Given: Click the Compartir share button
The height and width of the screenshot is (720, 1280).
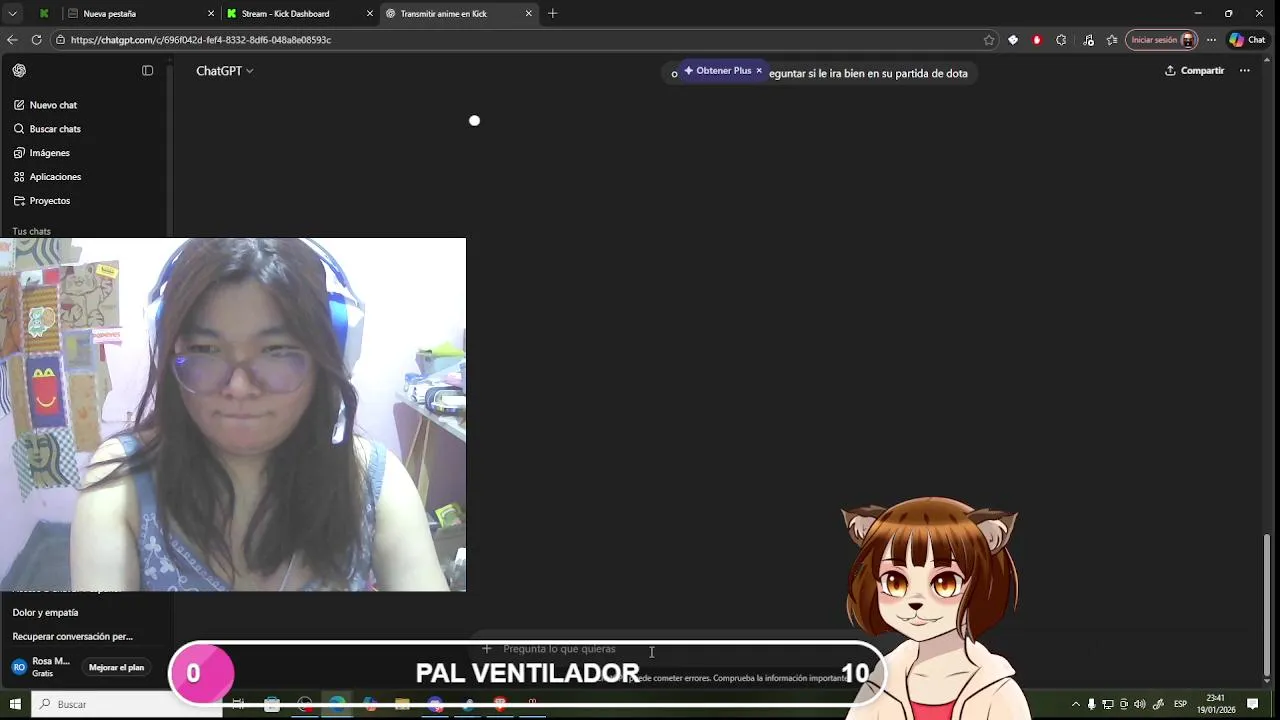Looking at the screenshot, I should pos(1194,71).
